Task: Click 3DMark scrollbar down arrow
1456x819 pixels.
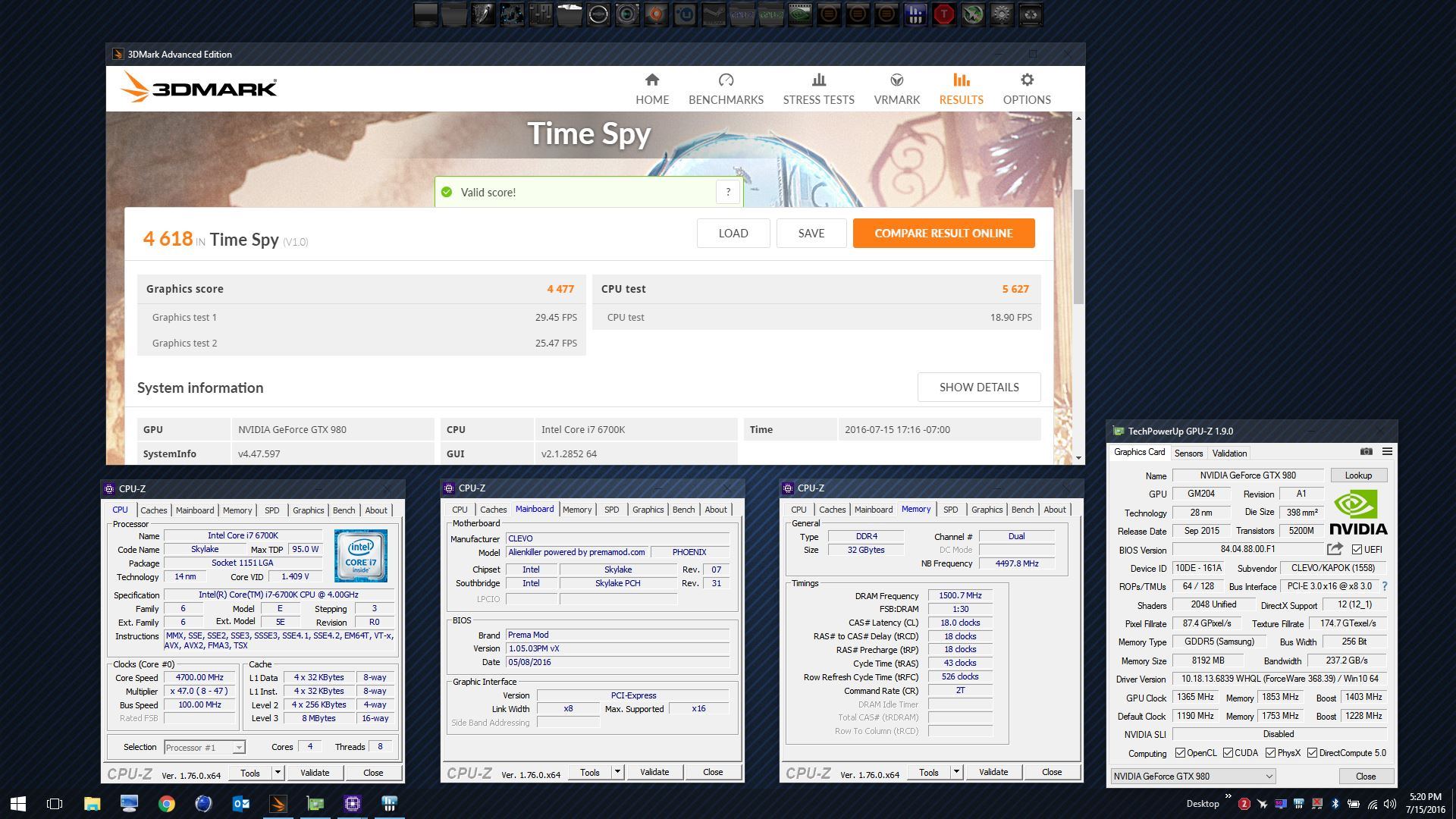Action: [x=1078, y=458]
